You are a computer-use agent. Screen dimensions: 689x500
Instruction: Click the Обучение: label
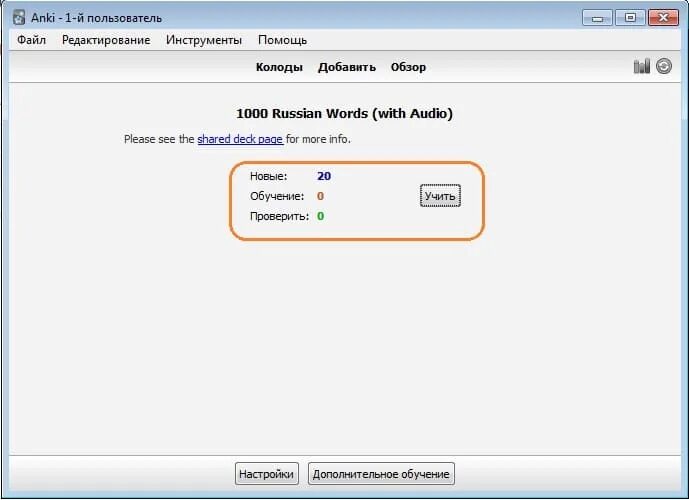tap(277, 196)
